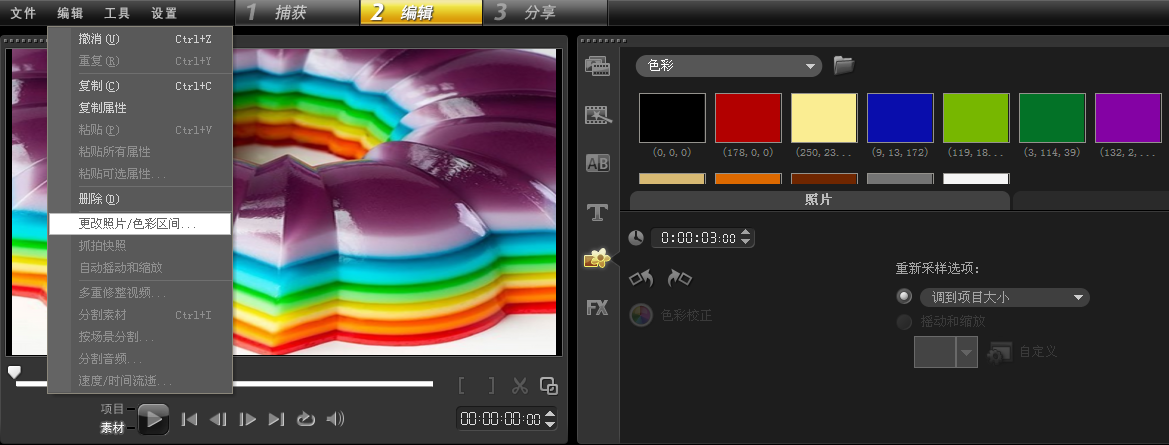Step to previous frame
This screenshot has height=445, width=1169.
[x=218, y=419]
